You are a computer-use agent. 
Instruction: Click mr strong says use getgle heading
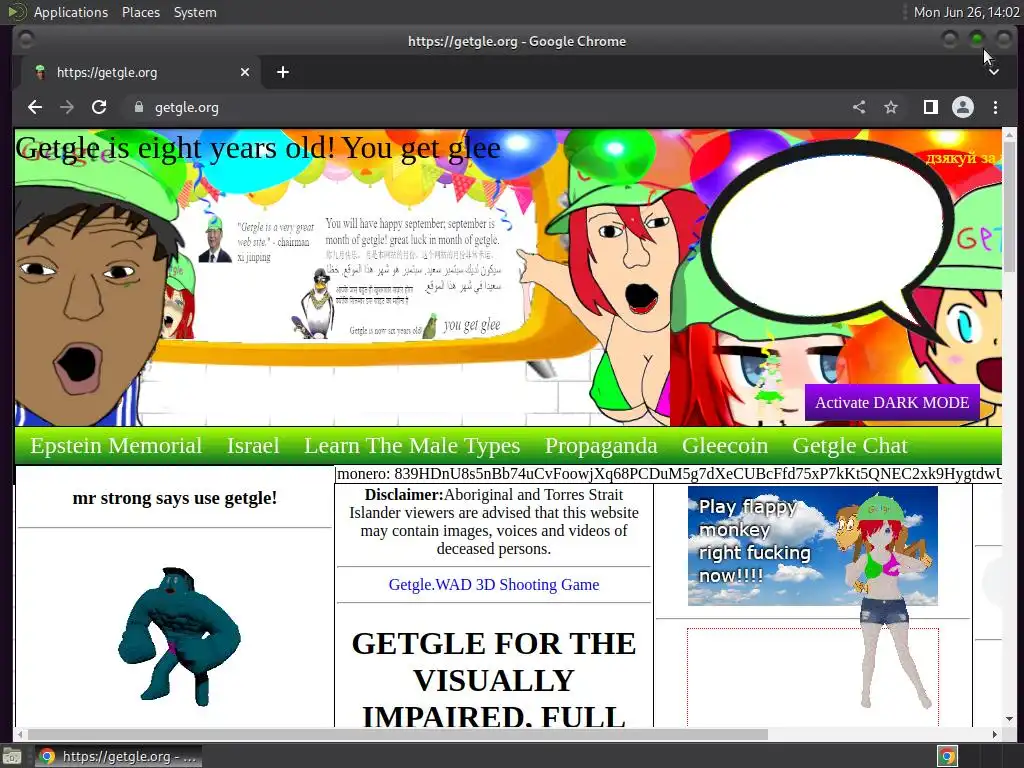[175, 498]
